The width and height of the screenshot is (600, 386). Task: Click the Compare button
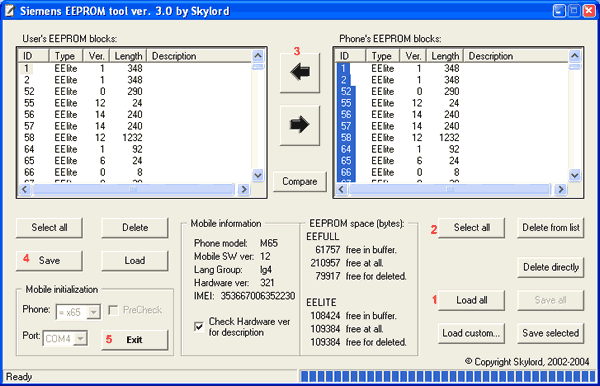click(x=300, y=181)
